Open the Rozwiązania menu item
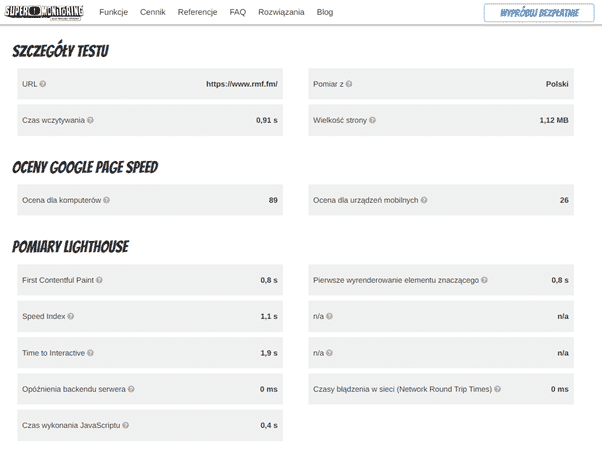Viewport: 602px width, 461px height. click(x=281, y=12)
